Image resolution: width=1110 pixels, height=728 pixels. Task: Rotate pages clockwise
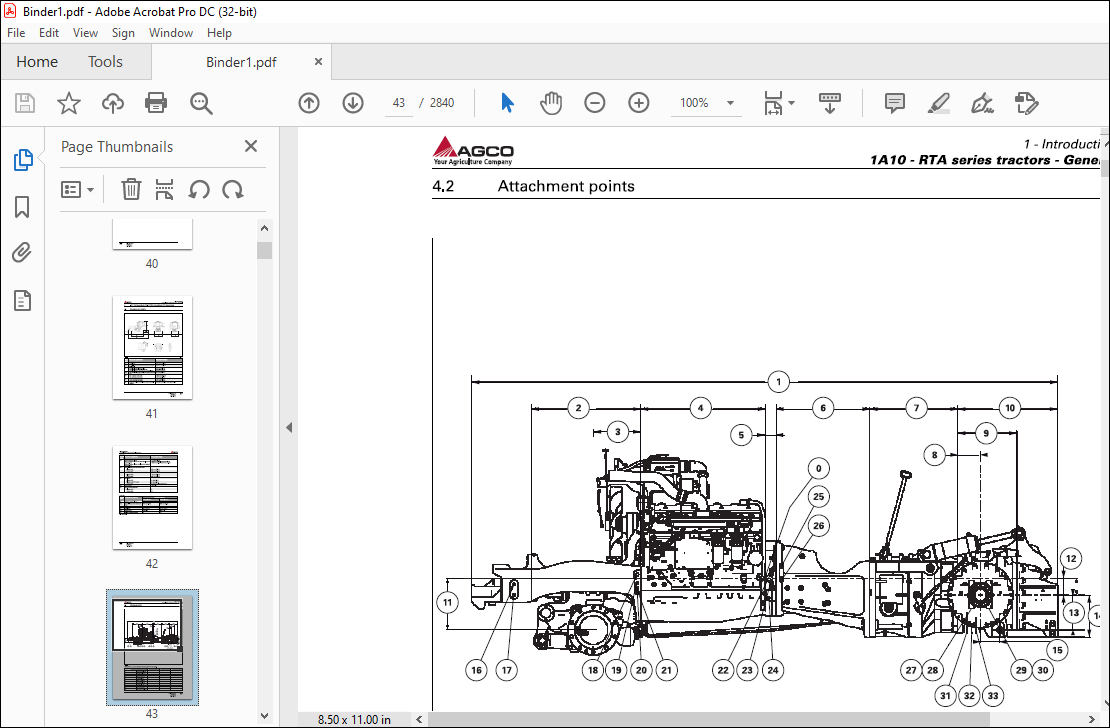point(232,190)
